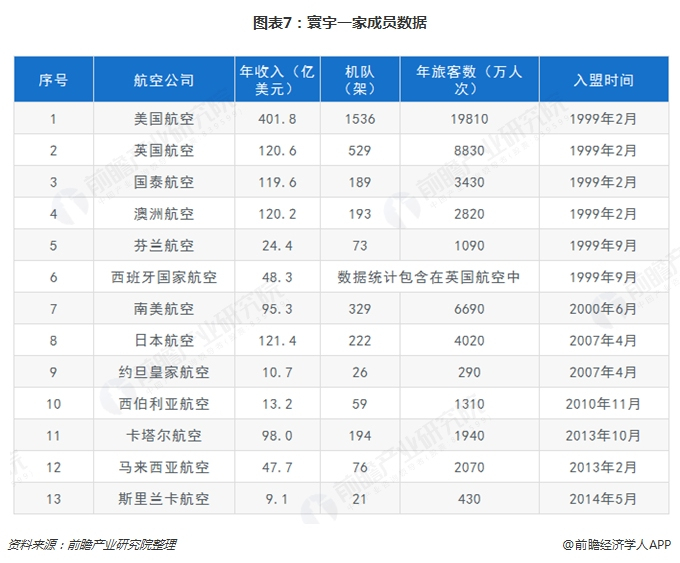Viewport: 680px width, 563px height.
Task: Click the 美国航空 cell
Action: click(164, 118)
